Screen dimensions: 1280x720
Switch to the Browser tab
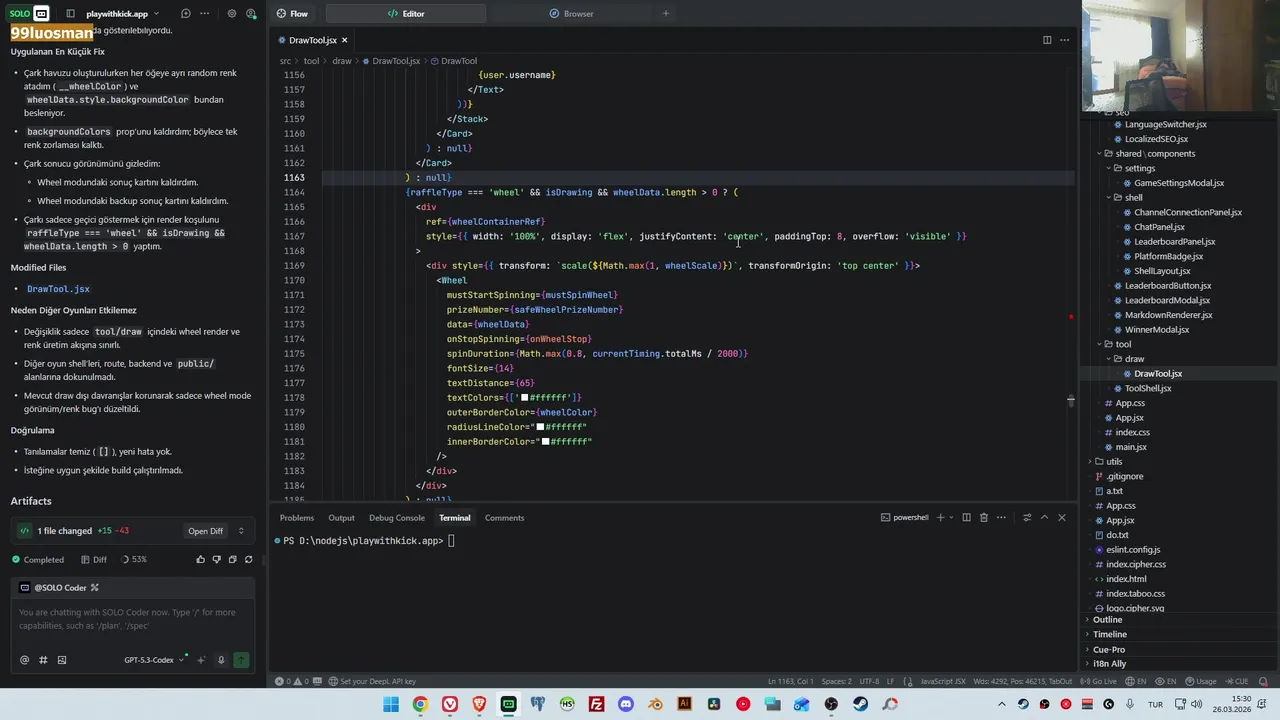coord(571,14)
